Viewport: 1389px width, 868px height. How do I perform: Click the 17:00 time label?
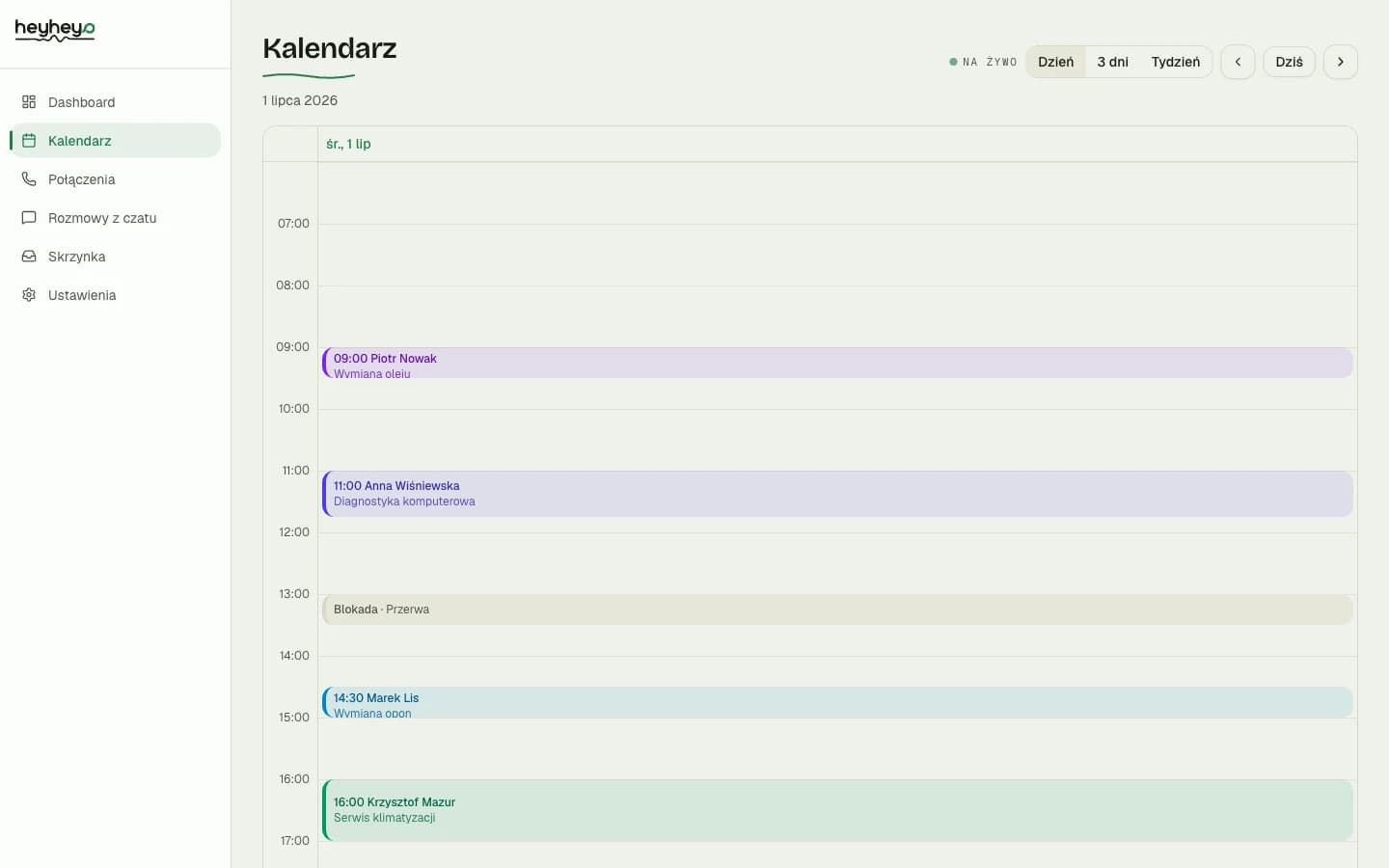(294, 841)
